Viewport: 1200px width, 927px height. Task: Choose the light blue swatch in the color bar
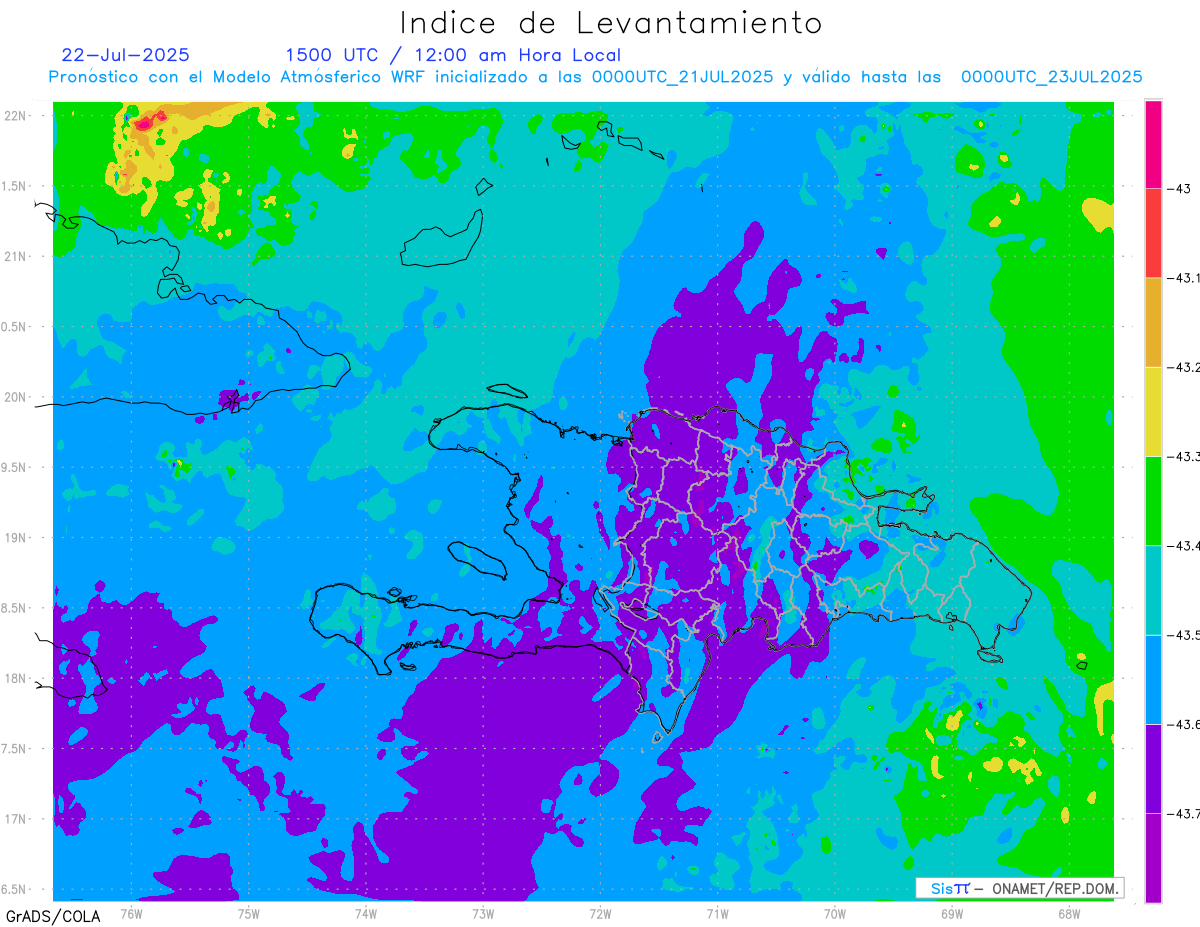(x=1153, y=679)
